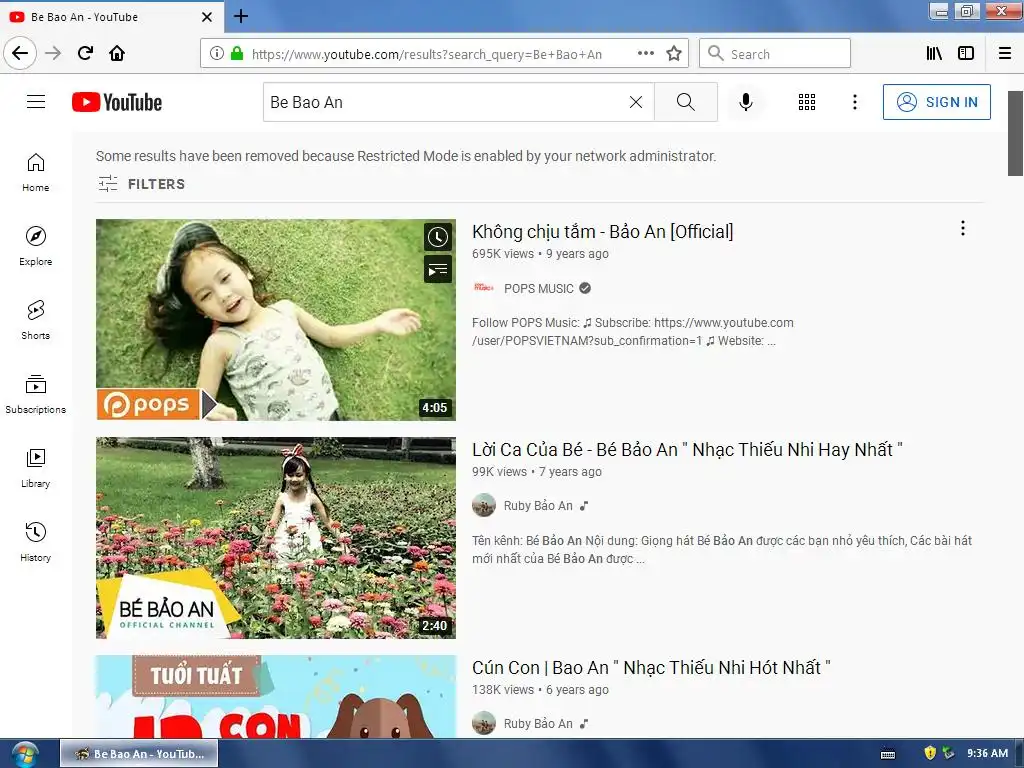The height and width of the screenshot is (768, 1024).
Task: Open Explore in the sidebar
Action: coord(35,246)
